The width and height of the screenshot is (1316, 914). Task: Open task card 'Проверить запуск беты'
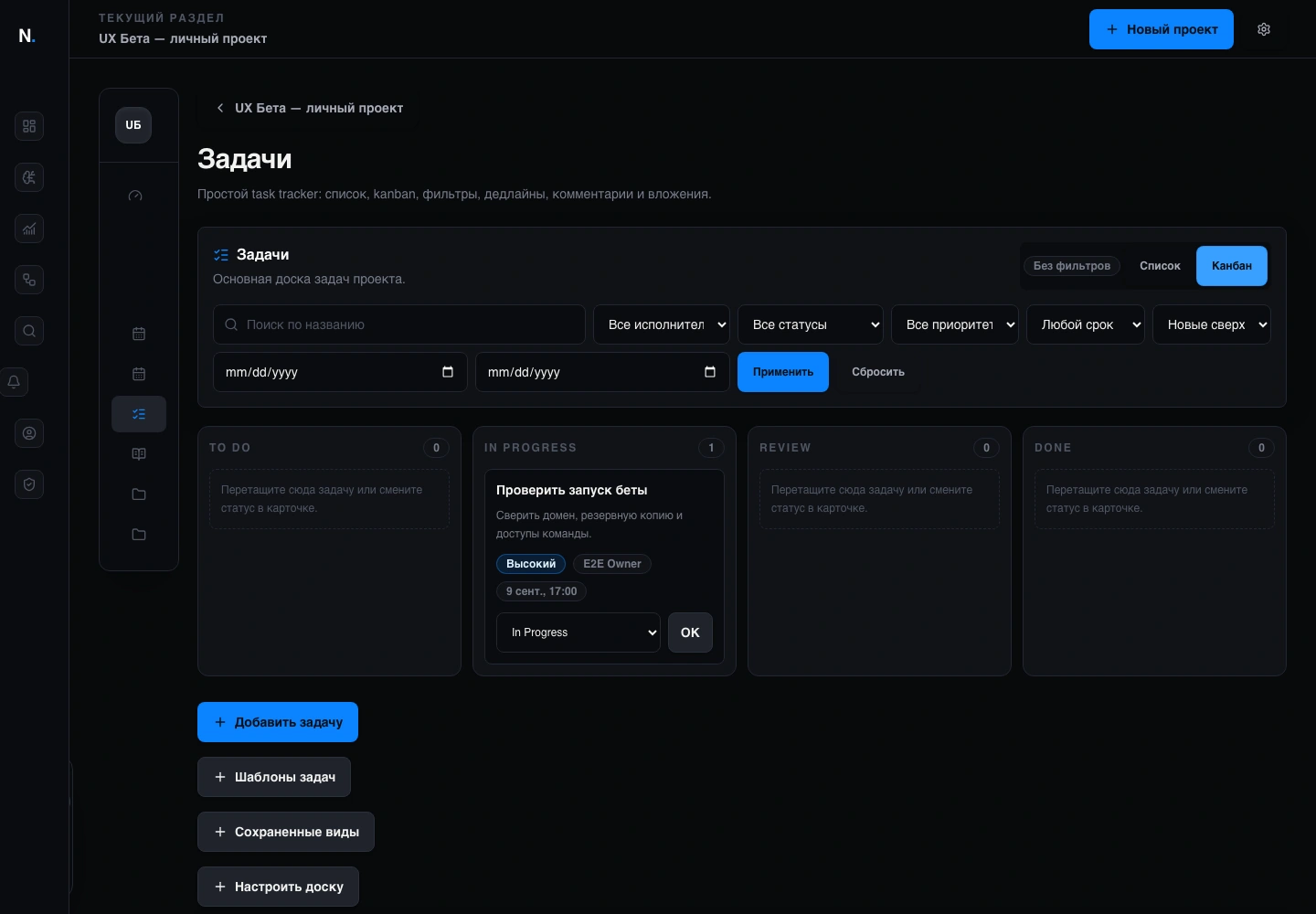click(x=572, y=490)
